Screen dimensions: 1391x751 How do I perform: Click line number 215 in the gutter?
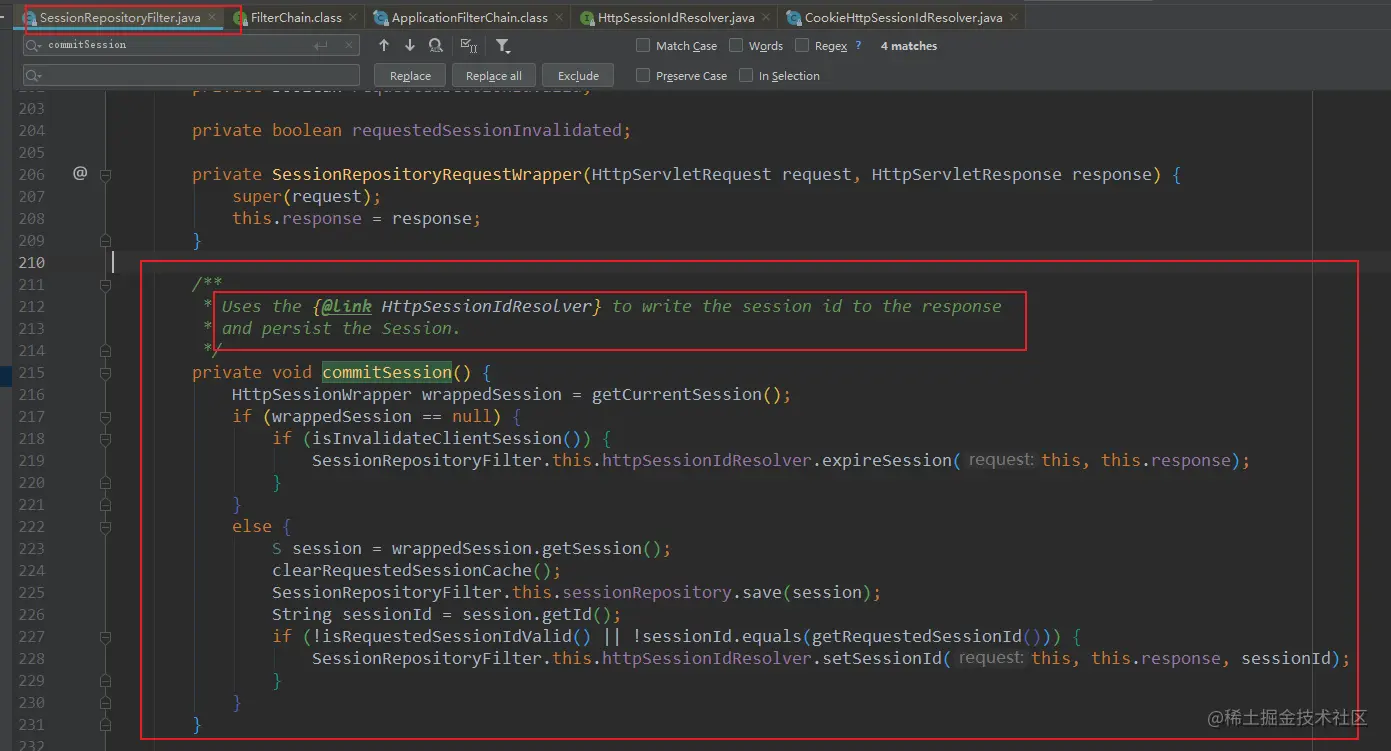32,372
